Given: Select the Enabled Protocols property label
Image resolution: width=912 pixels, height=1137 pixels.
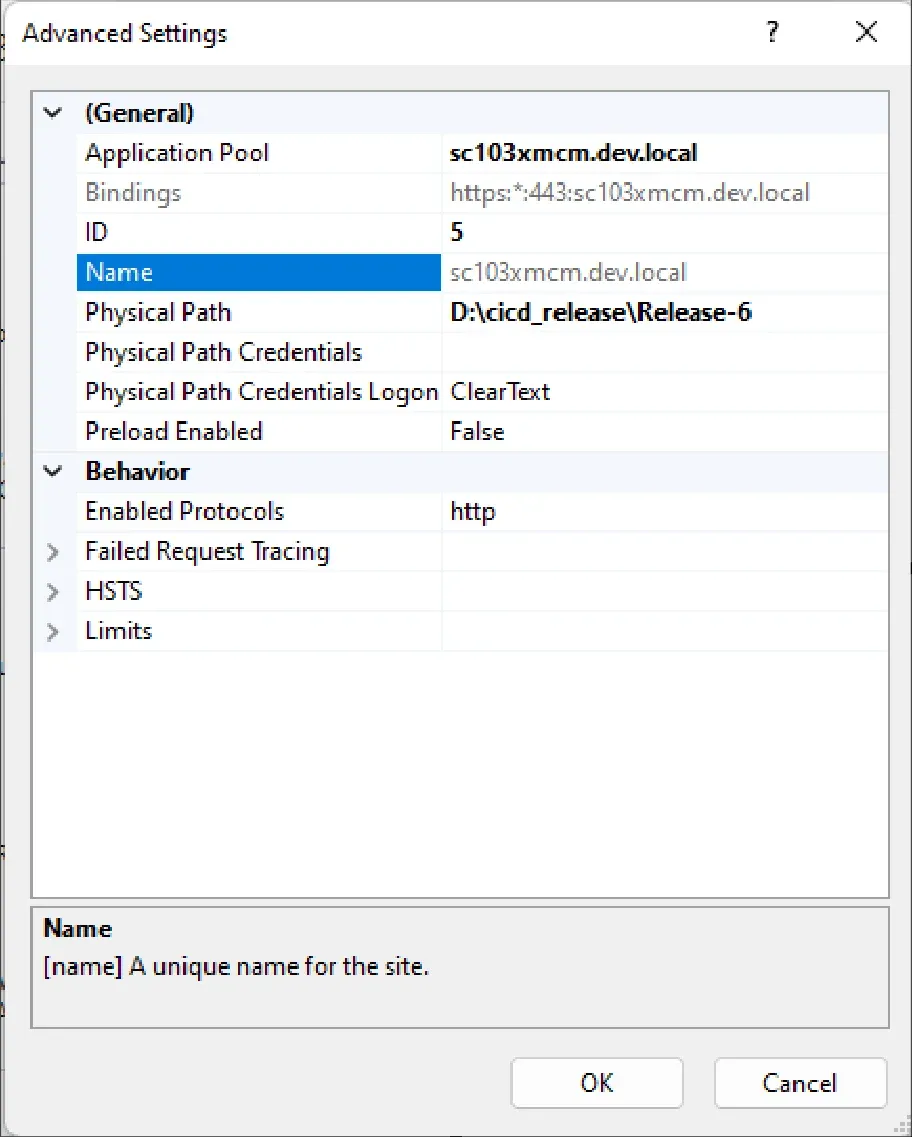Looking at the screenshot, I should (x=185, y=512).
